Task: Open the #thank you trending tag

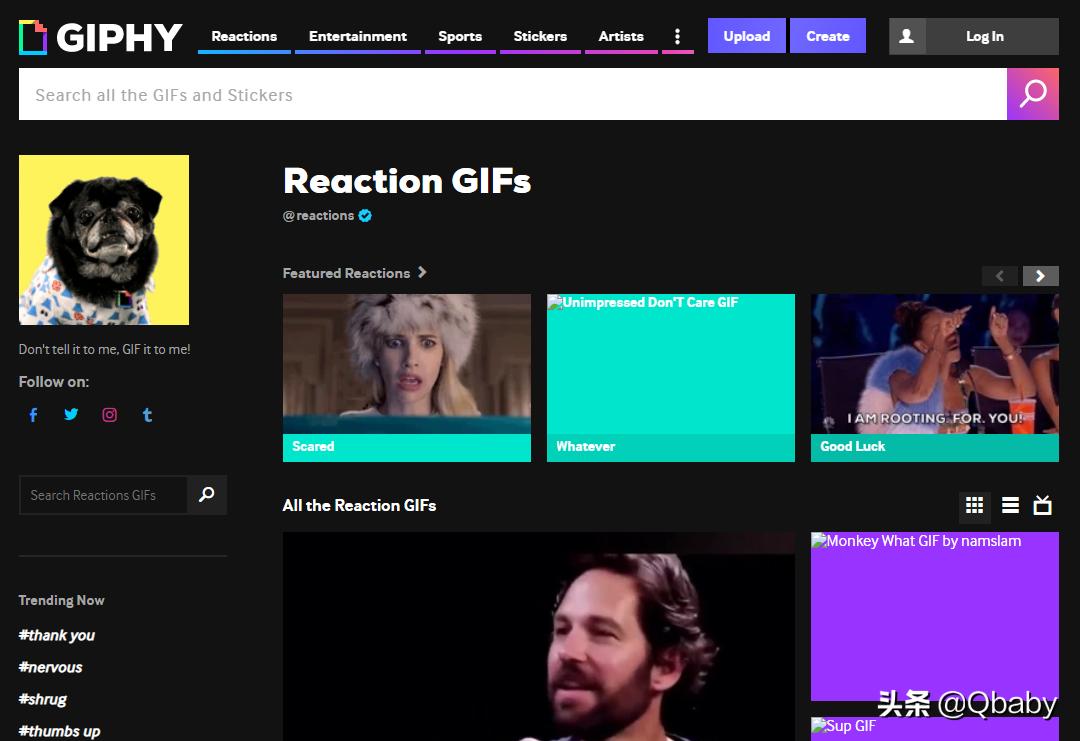Action: (x=56, y=636)
